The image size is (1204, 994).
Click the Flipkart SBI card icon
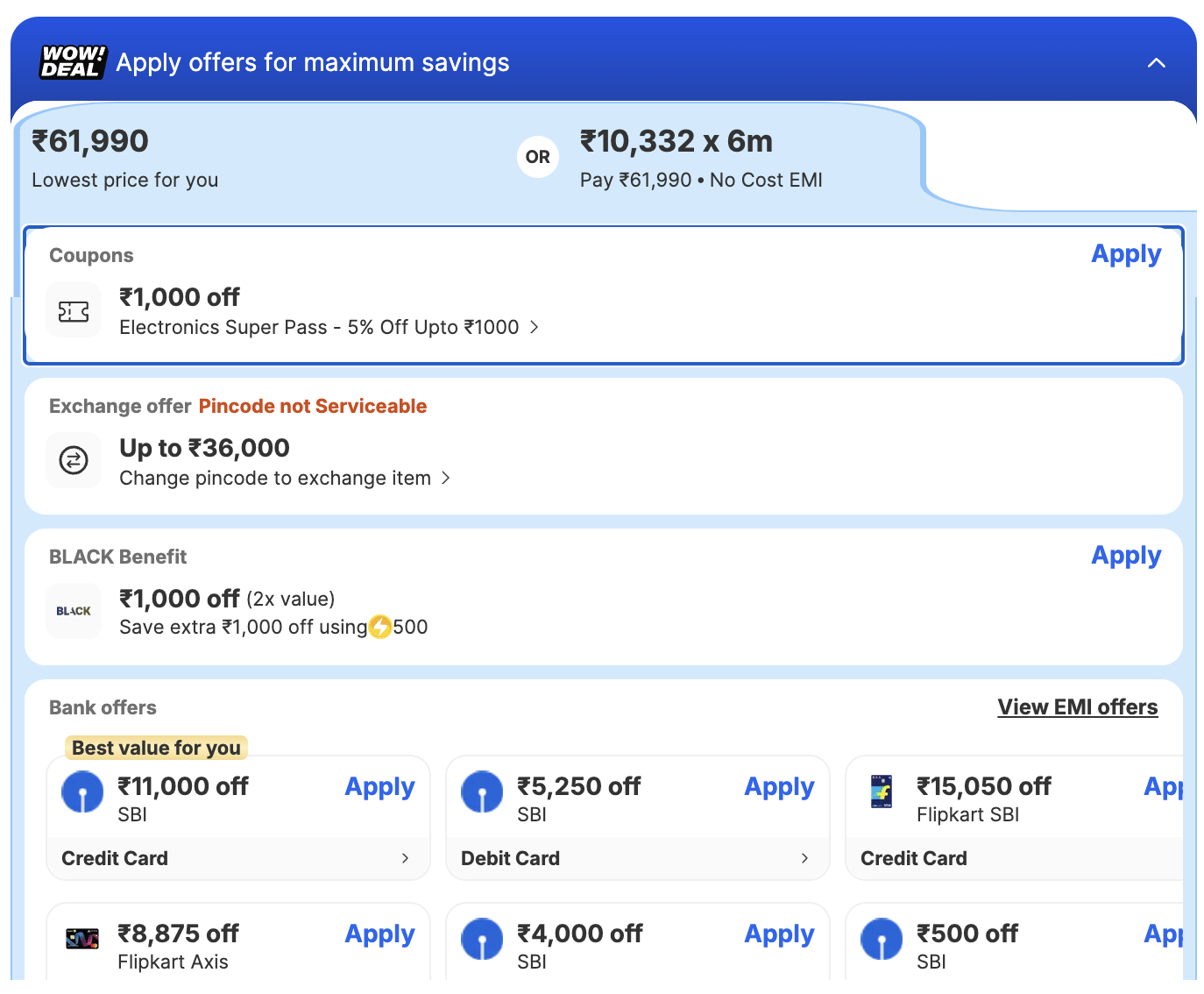pos(882,792)
